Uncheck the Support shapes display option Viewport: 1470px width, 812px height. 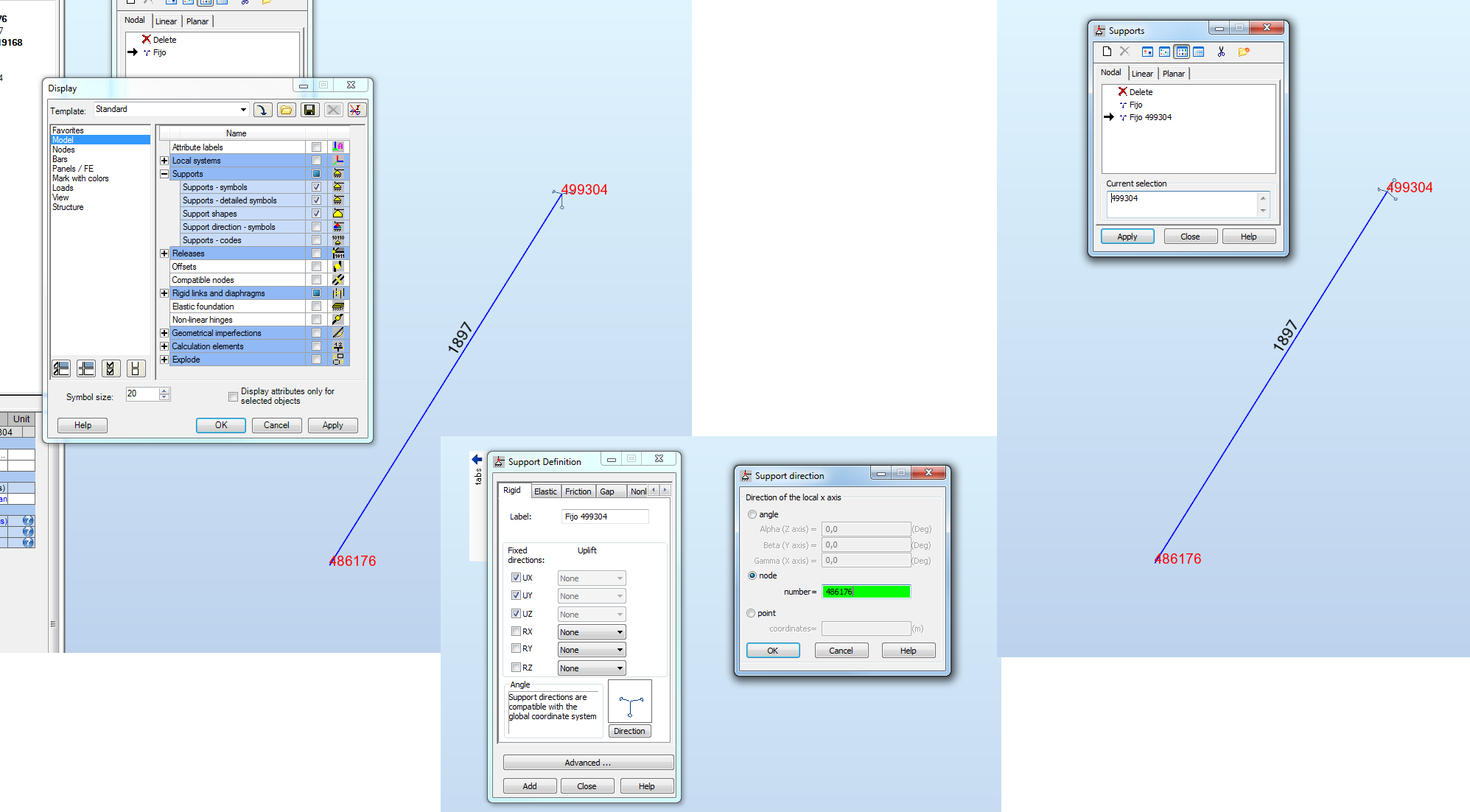click(x=316, y=213)
